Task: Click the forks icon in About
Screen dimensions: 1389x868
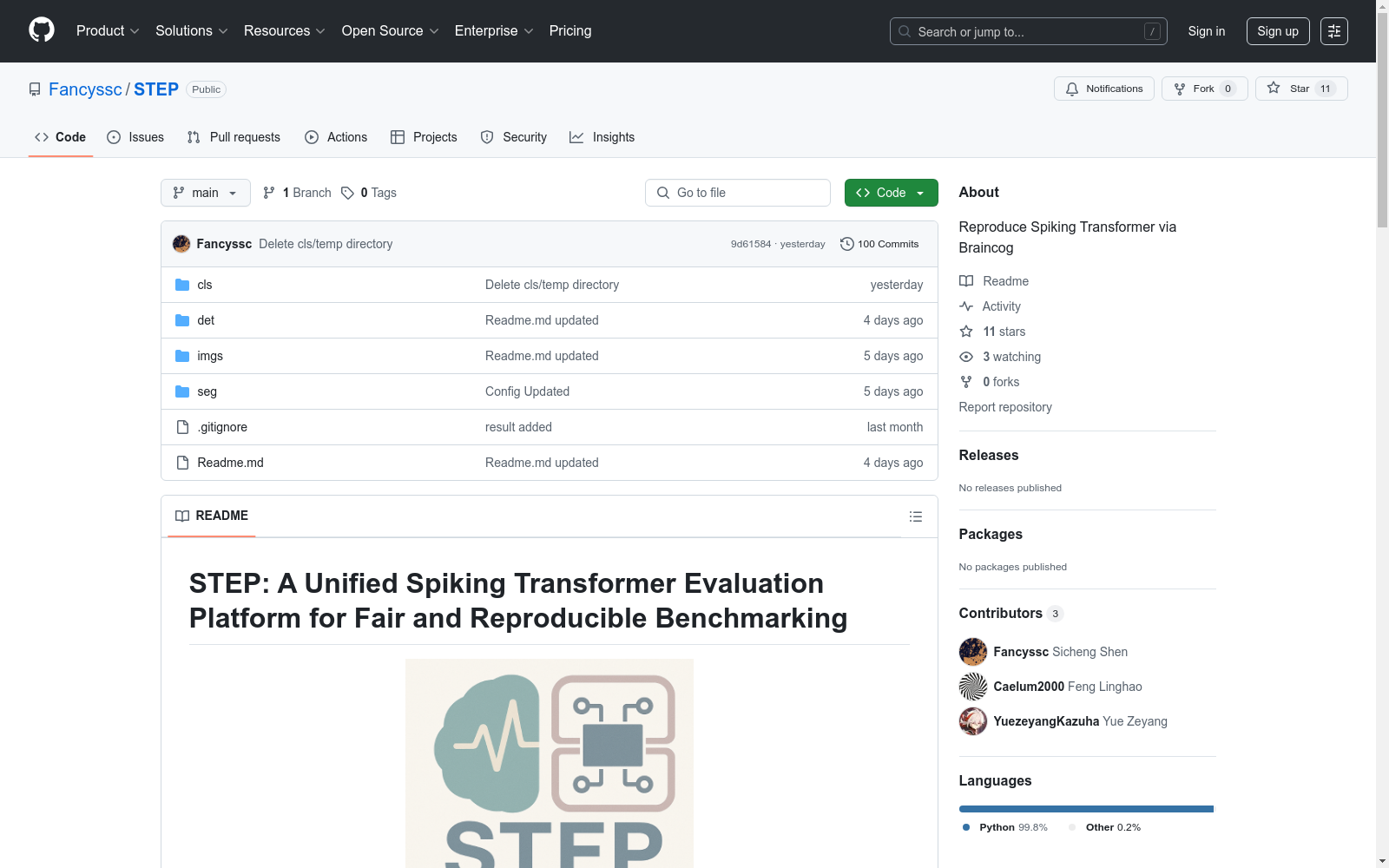Action: (966, 382)
